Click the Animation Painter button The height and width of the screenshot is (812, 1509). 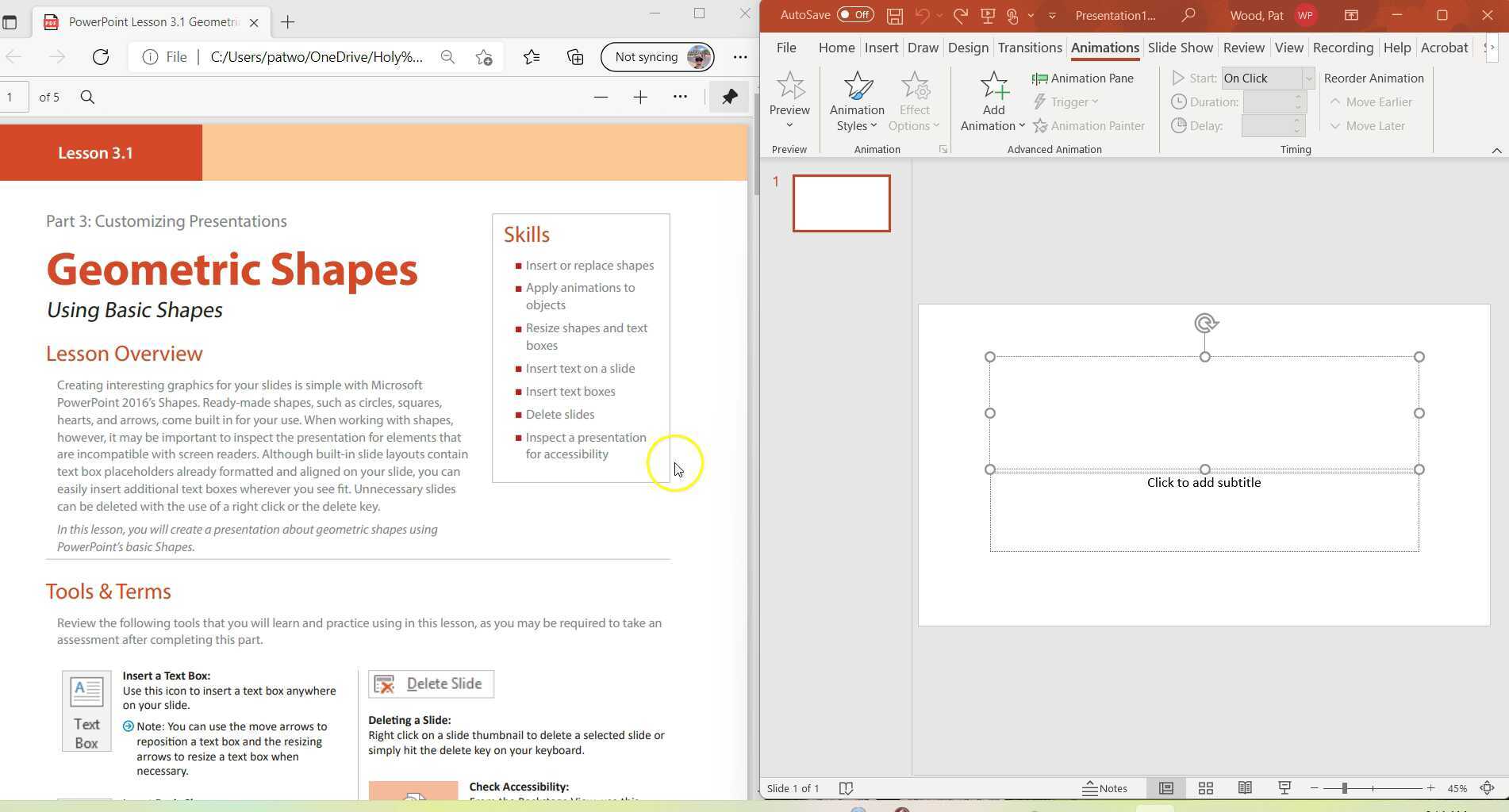1089,125
